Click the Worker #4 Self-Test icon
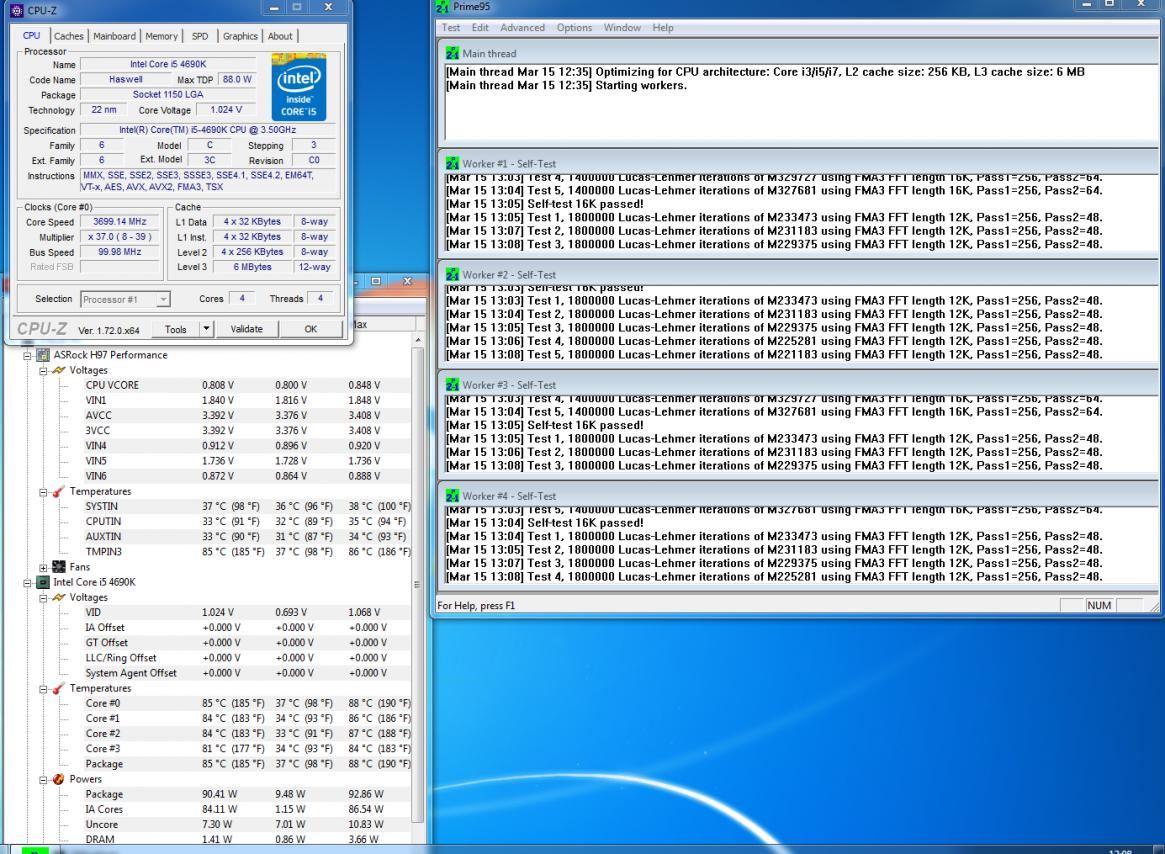The image size is (1165, 854). (452, 496)
